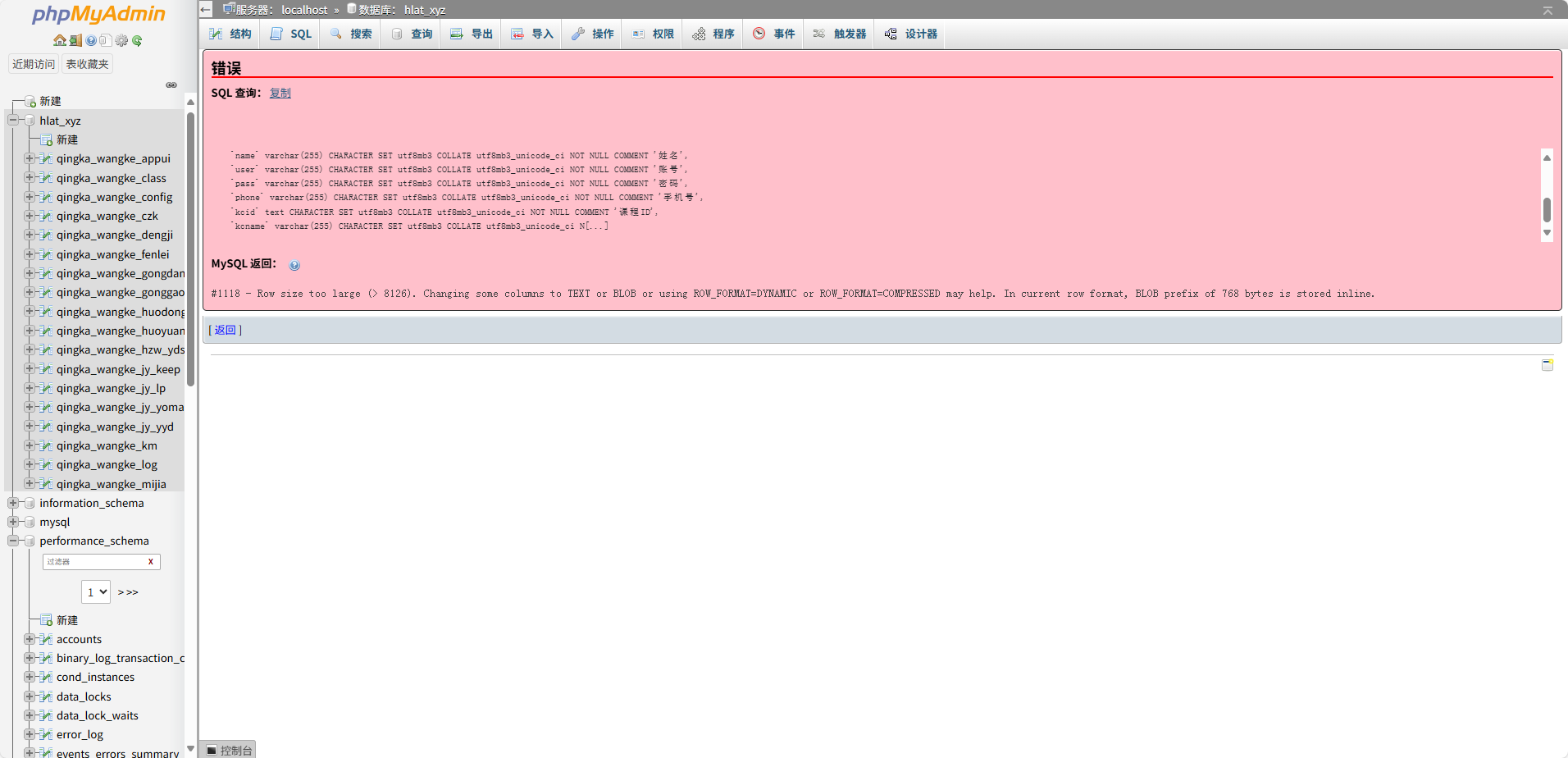Log out using the door exit icon

75,40
